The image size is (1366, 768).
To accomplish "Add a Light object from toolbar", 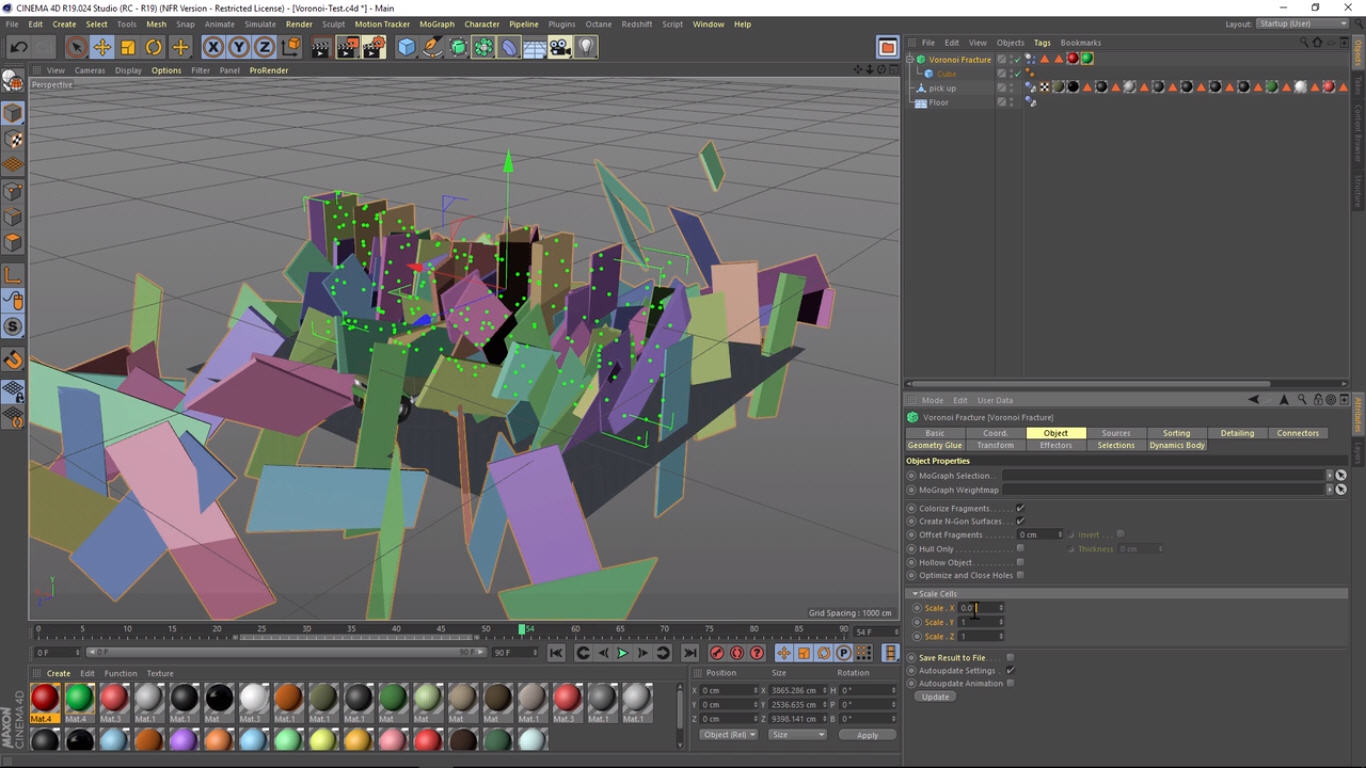I will 586,47.
